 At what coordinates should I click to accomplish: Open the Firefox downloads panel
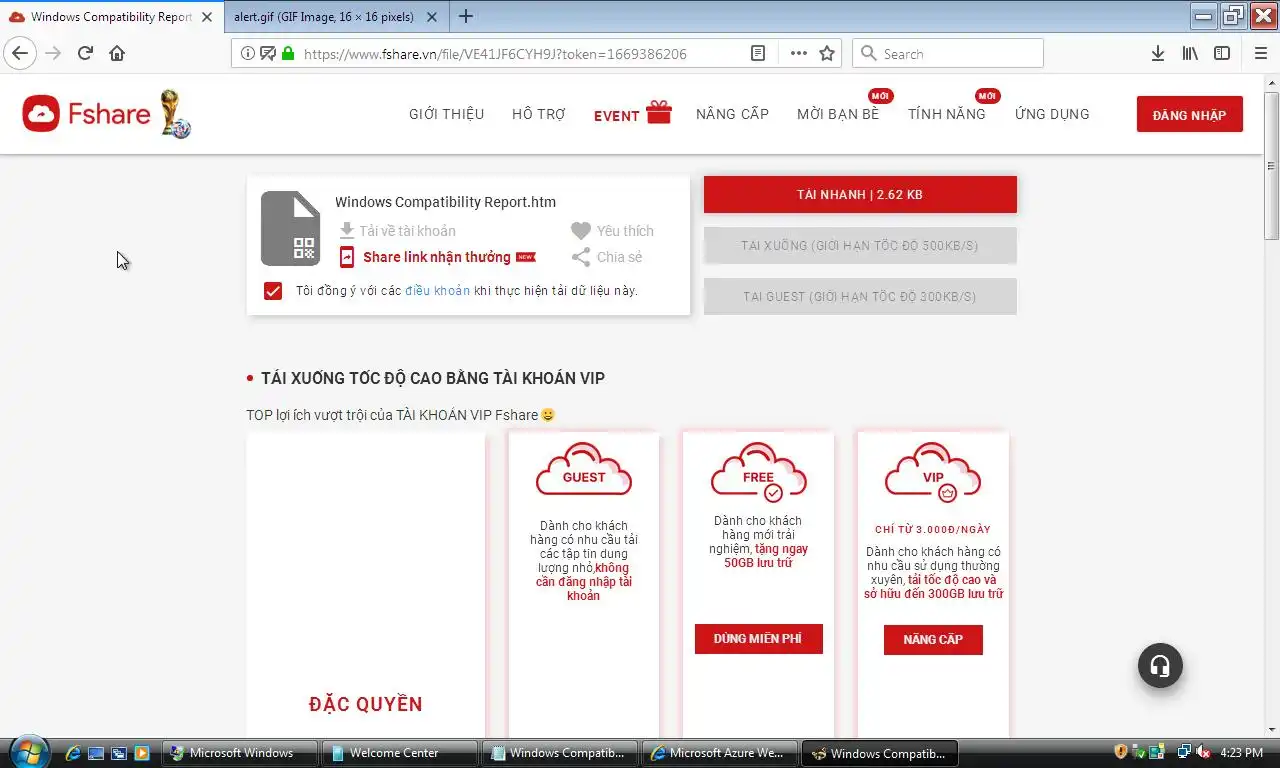point(1158,54)
